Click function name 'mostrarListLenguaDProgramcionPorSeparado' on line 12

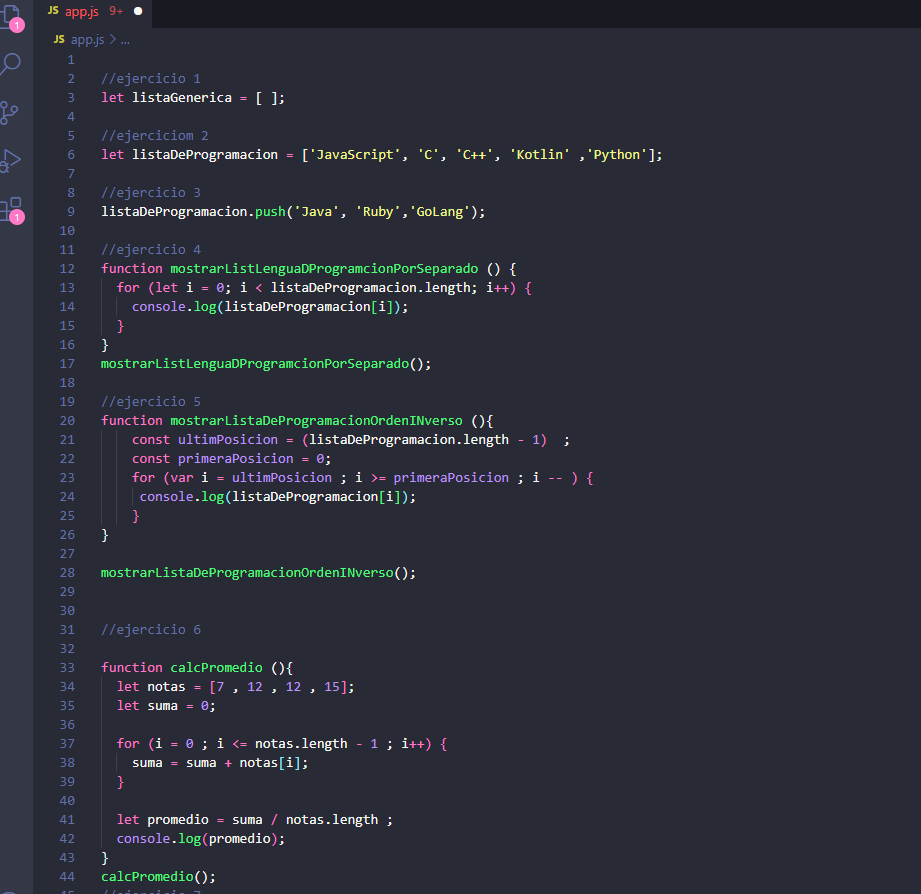coord(324,268)
